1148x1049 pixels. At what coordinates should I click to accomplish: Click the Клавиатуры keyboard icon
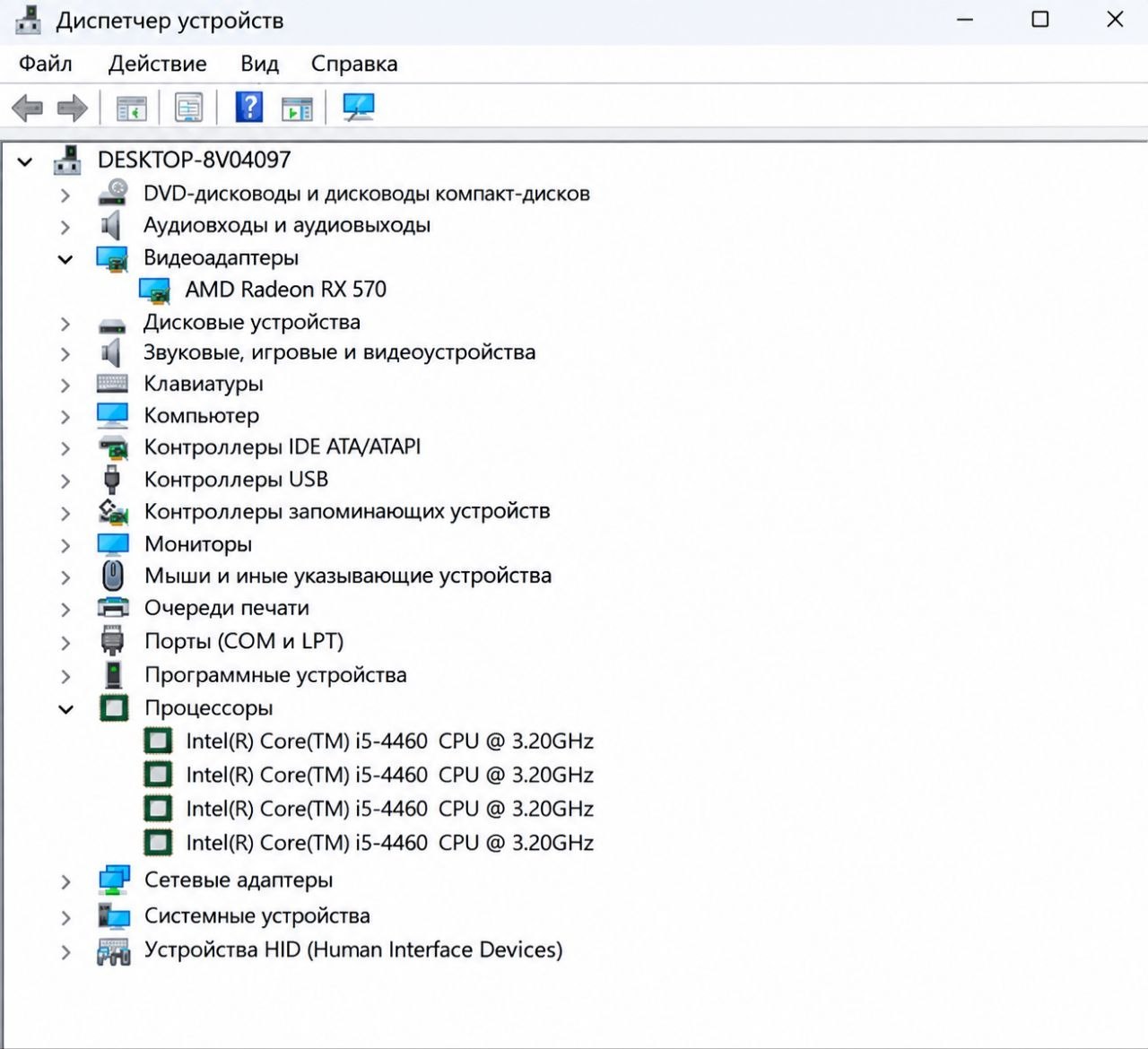pyautogui.click(x=112, y=384)
